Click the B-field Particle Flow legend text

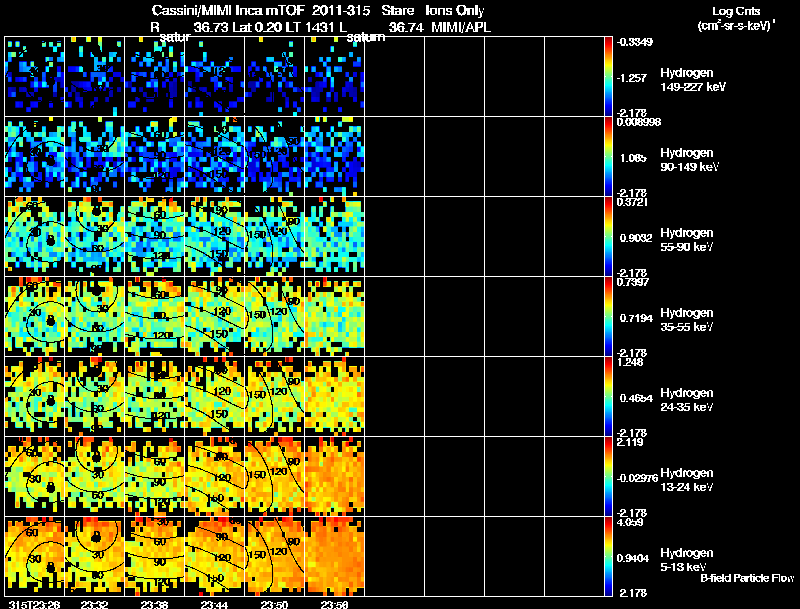pyautogui.click(x=746, y=578)
